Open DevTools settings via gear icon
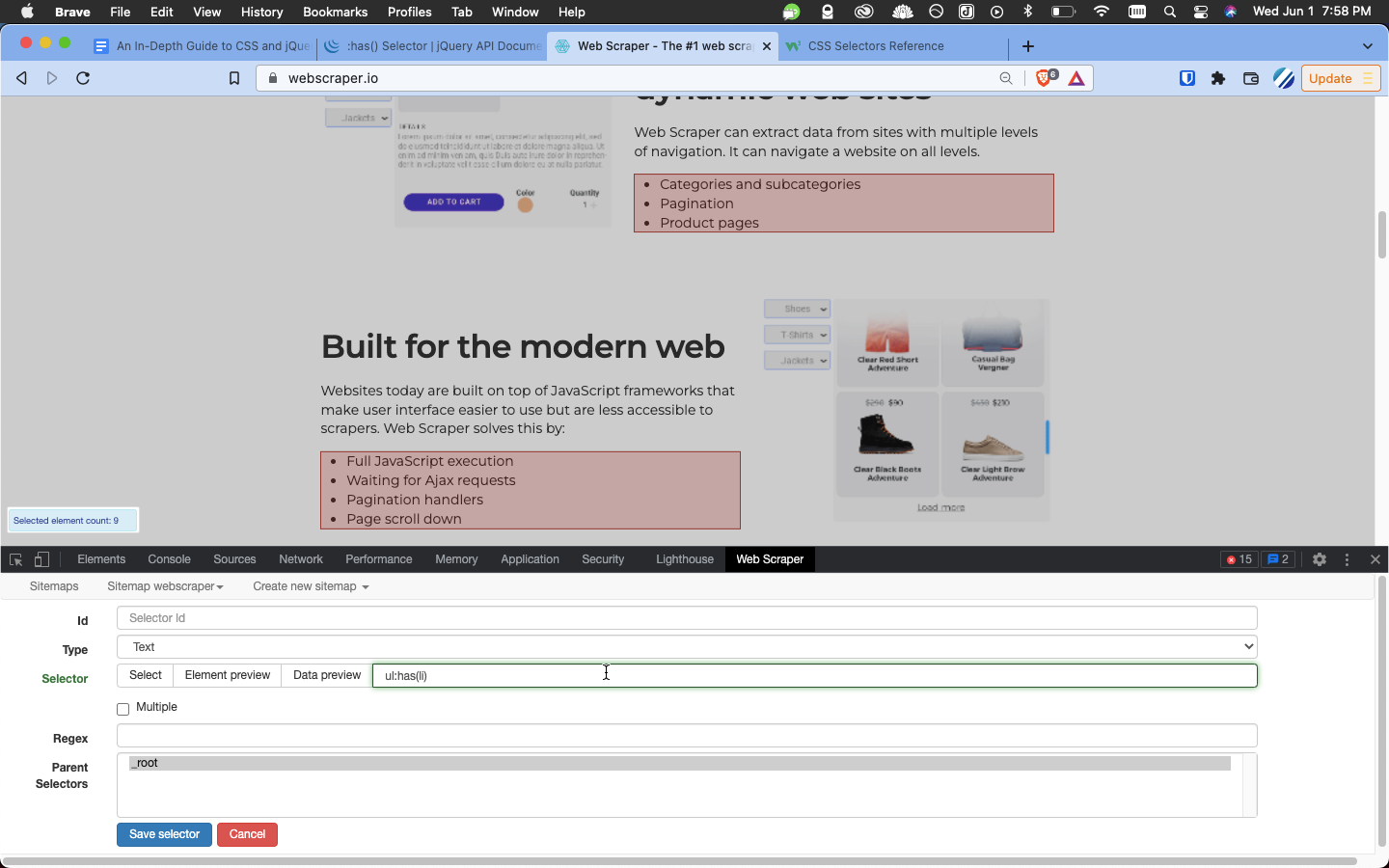This screenshot has height=868, width=1389. tap(1320, 559)
